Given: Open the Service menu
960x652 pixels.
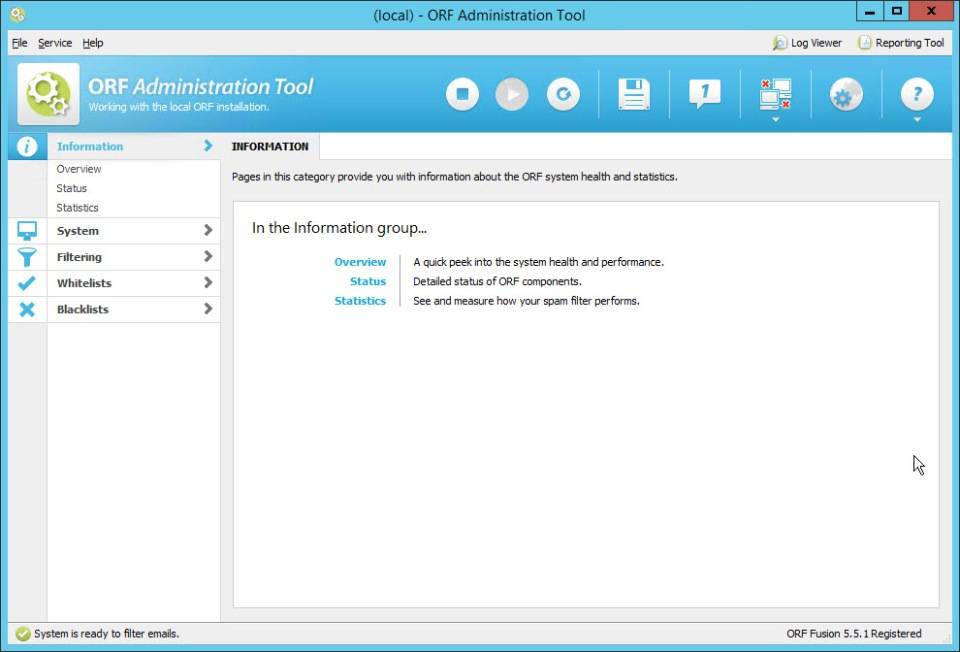Looking at the screenshot, I should [x=54, y=43].
